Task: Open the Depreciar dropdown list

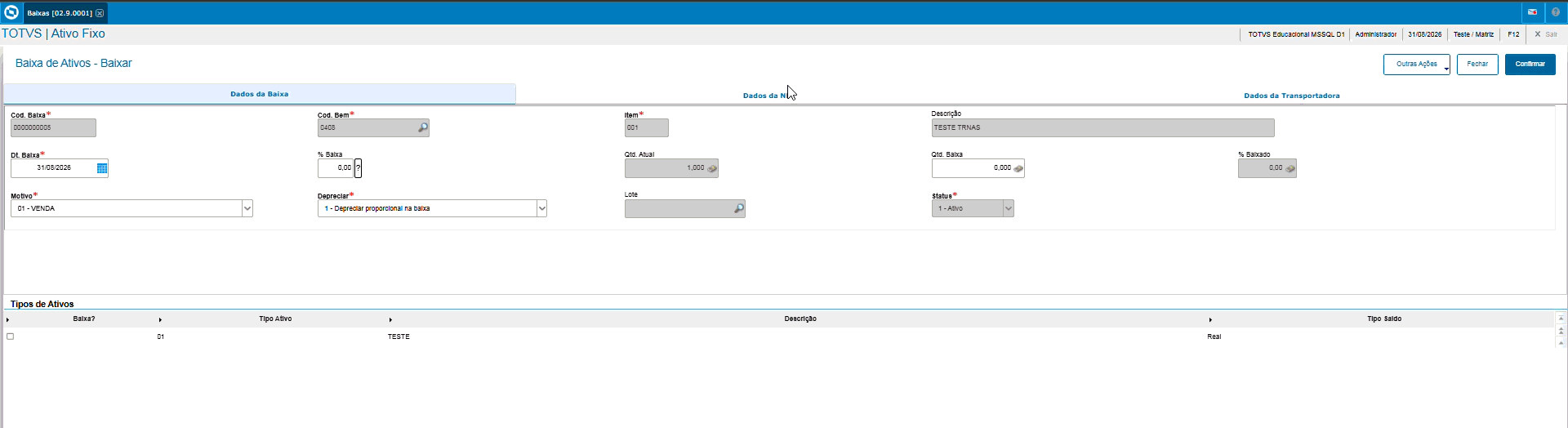Action: [x=541, y=208]
